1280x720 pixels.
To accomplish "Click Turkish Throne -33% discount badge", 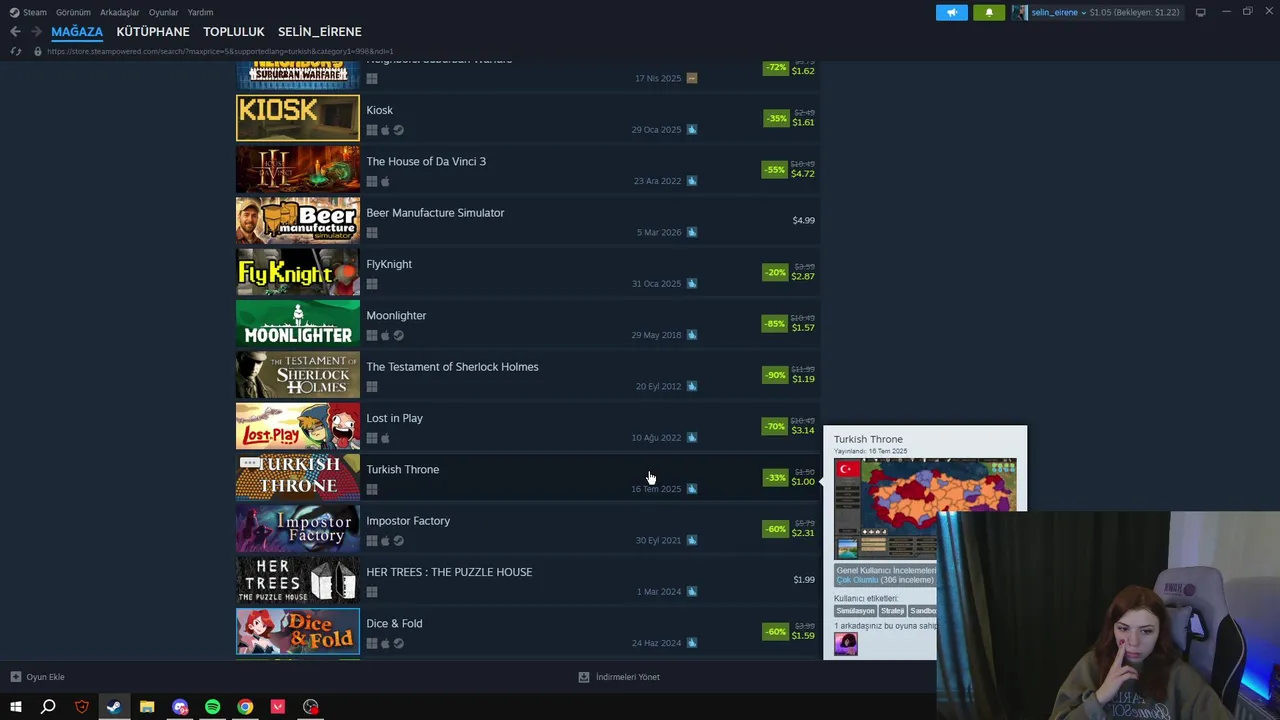I will point(775,478).
